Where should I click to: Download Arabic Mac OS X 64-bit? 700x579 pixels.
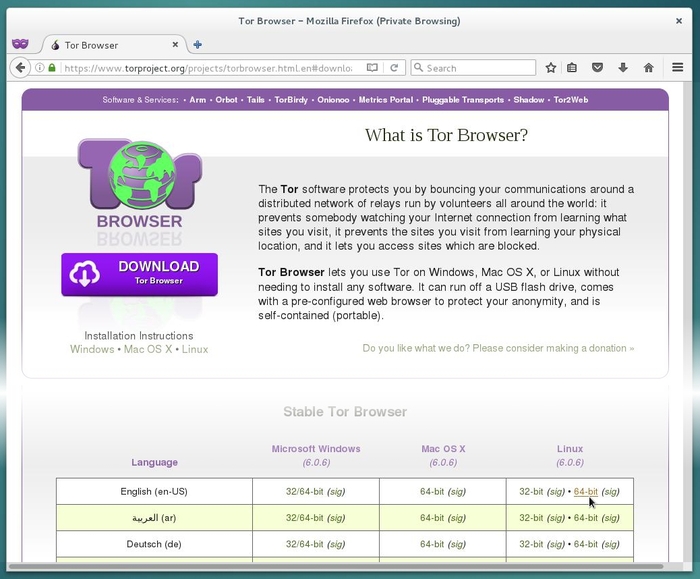(x=432, y=518)
